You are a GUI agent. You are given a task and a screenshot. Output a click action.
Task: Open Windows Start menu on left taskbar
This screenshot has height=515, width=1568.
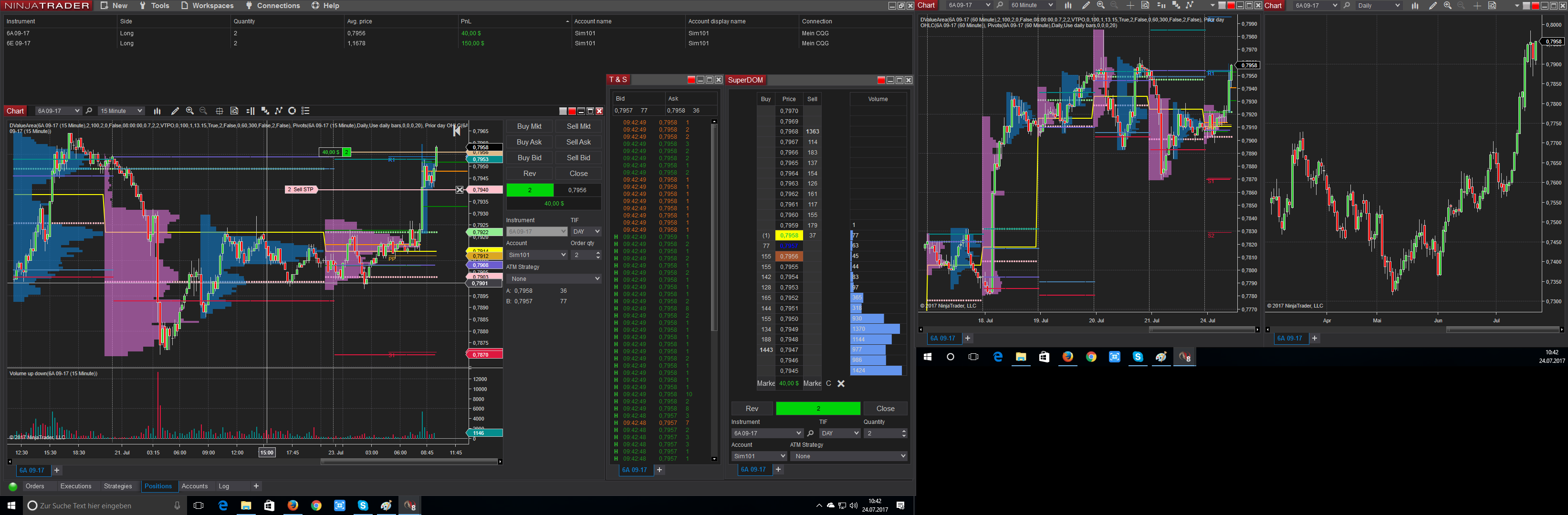[x=11, y=505]
